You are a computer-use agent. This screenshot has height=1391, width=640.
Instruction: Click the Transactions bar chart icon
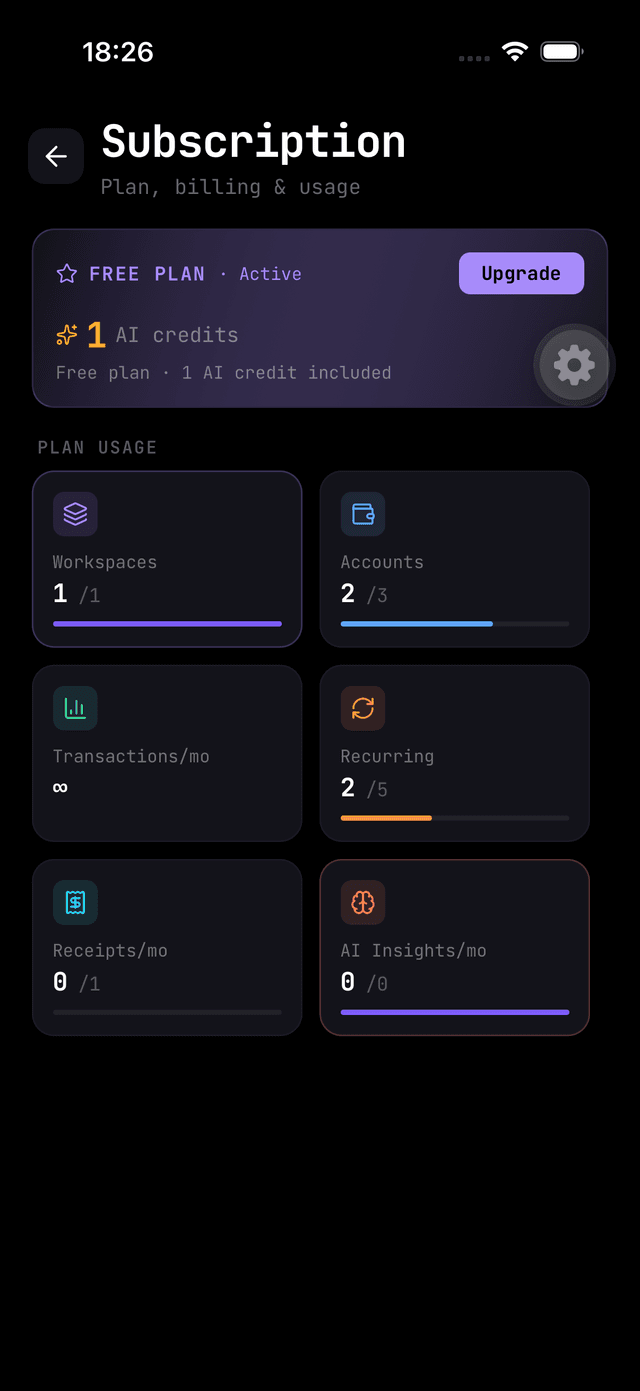click(75, 708)
